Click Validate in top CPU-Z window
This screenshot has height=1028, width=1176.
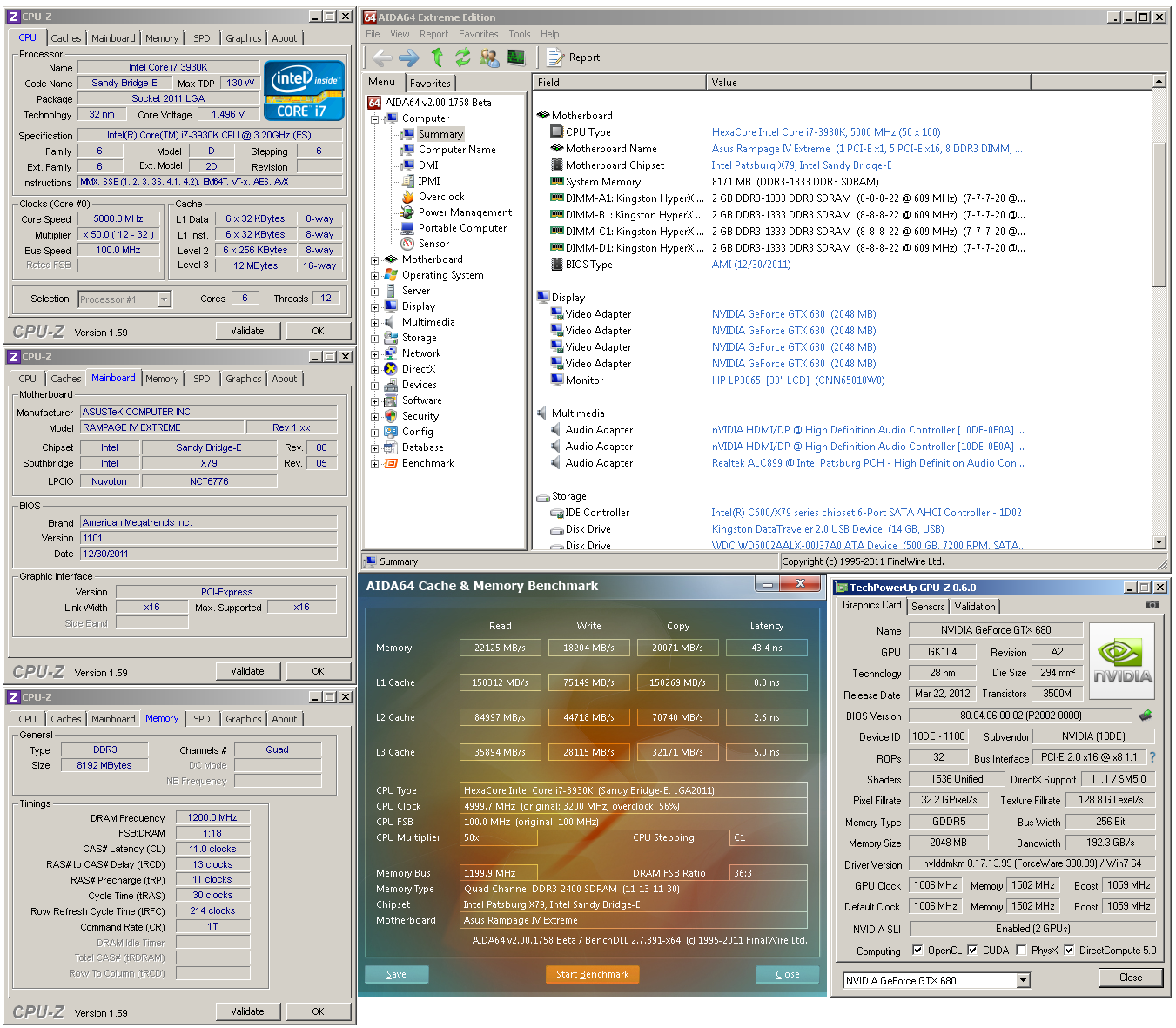(247, 331)
